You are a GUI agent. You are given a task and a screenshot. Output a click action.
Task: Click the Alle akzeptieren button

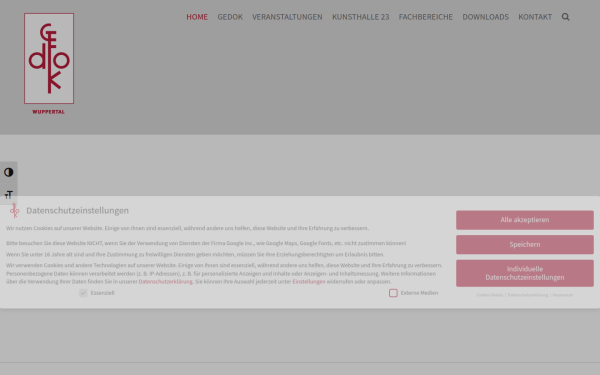(x=525, y=220)
